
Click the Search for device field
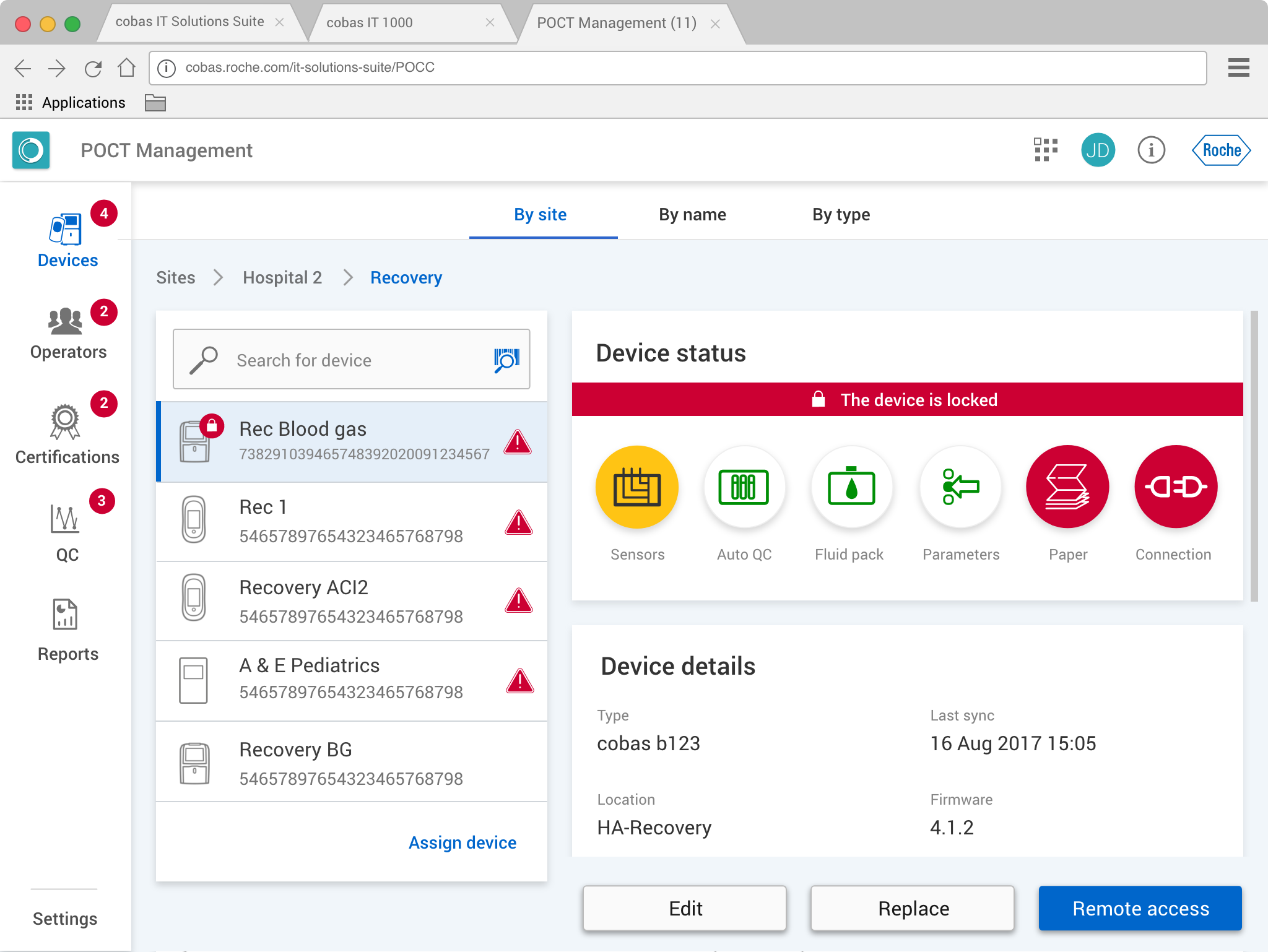tap(350, 360)
